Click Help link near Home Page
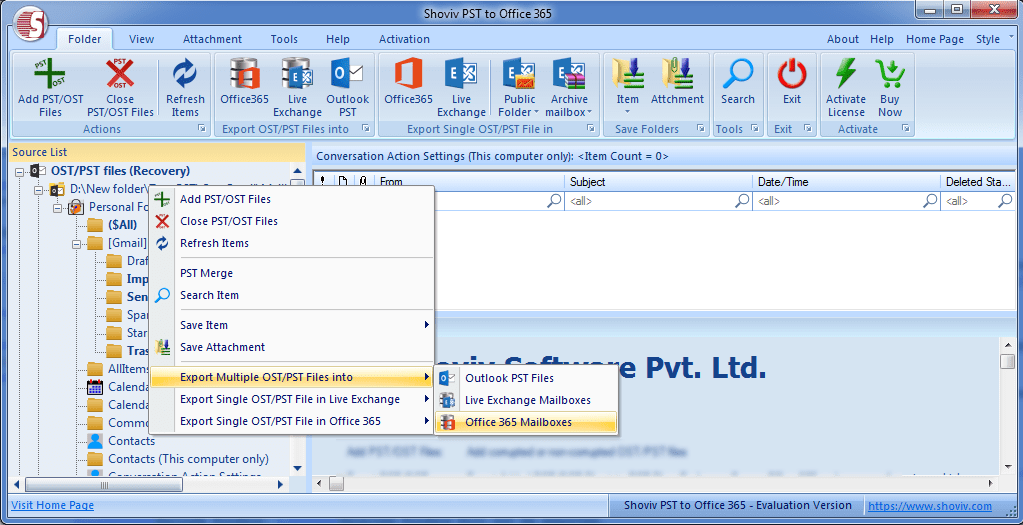The image size is (1023, 525). click(x=882, y=39)
